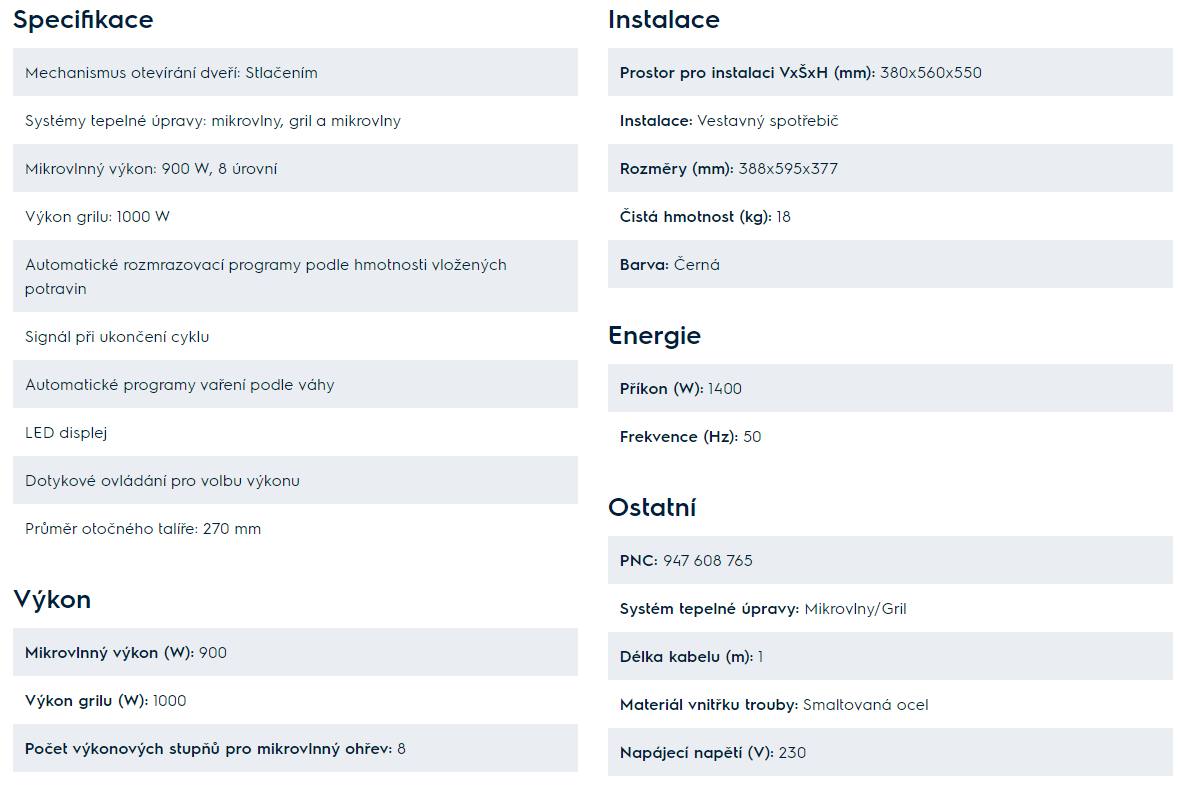Select the Mikrovlnný výkon 900 W, 8 úrovní row
The height and width of the screenshot is (785, 1183).
point(295,168)
